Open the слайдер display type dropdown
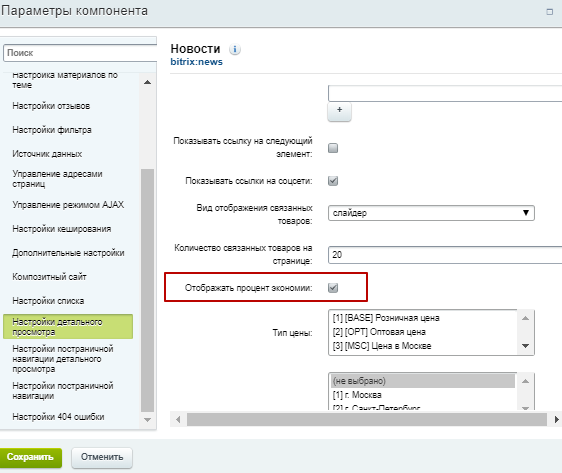 pyautogui.click(x=431, y=213)
